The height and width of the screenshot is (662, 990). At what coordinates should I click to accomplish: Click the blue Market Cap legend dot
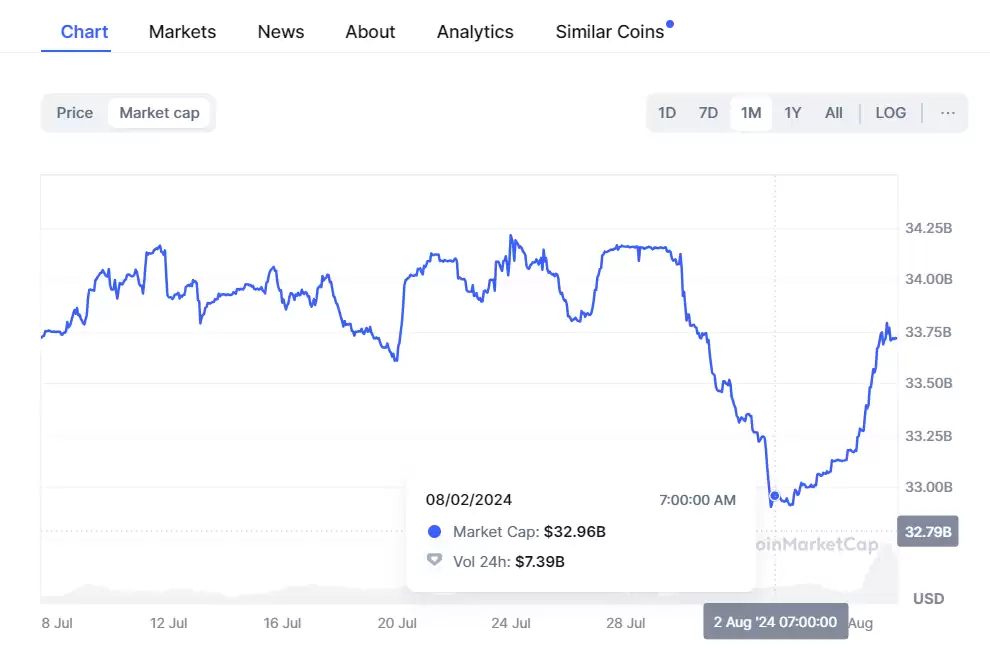click(434, 532)
